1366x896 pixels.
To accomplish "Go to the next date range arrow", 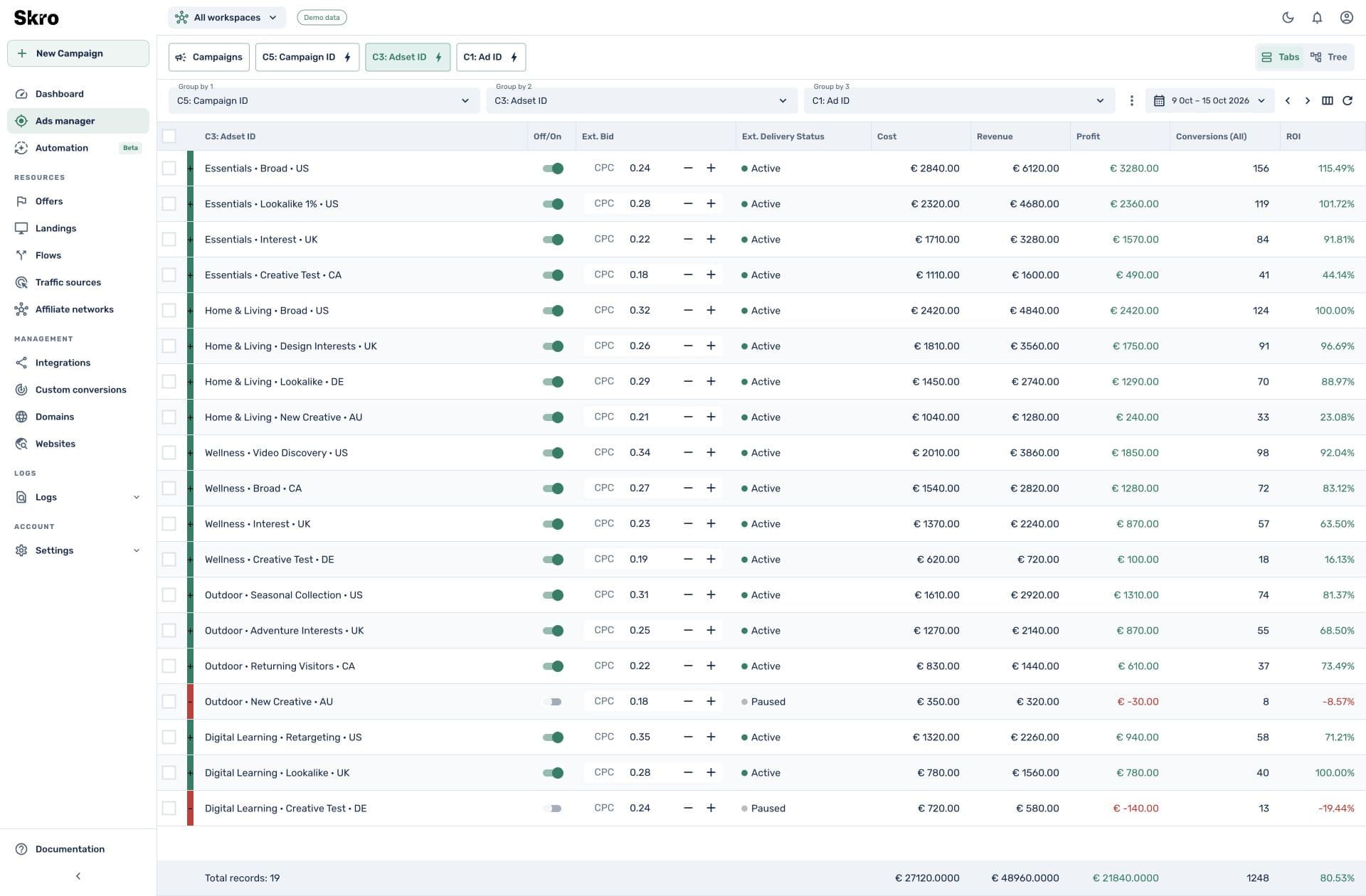I will click(x=1307, y=101).
